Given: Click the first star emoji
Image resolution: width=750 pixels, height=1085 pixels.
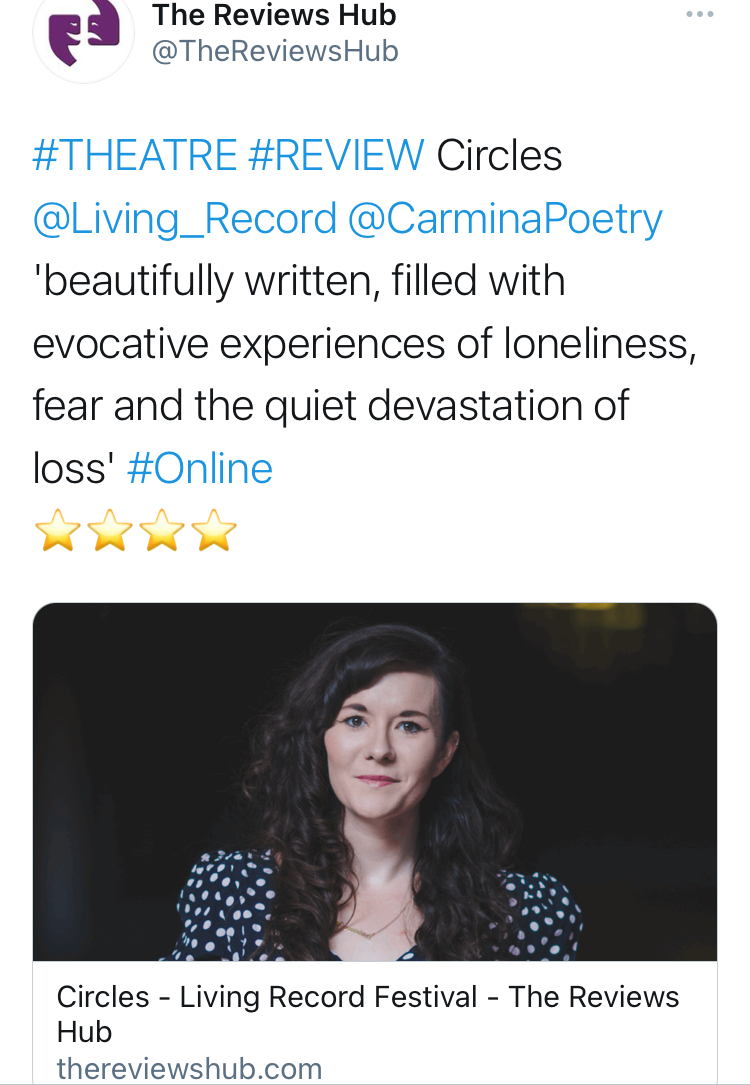Looking at the screenshot, I should tap(57, 531).
